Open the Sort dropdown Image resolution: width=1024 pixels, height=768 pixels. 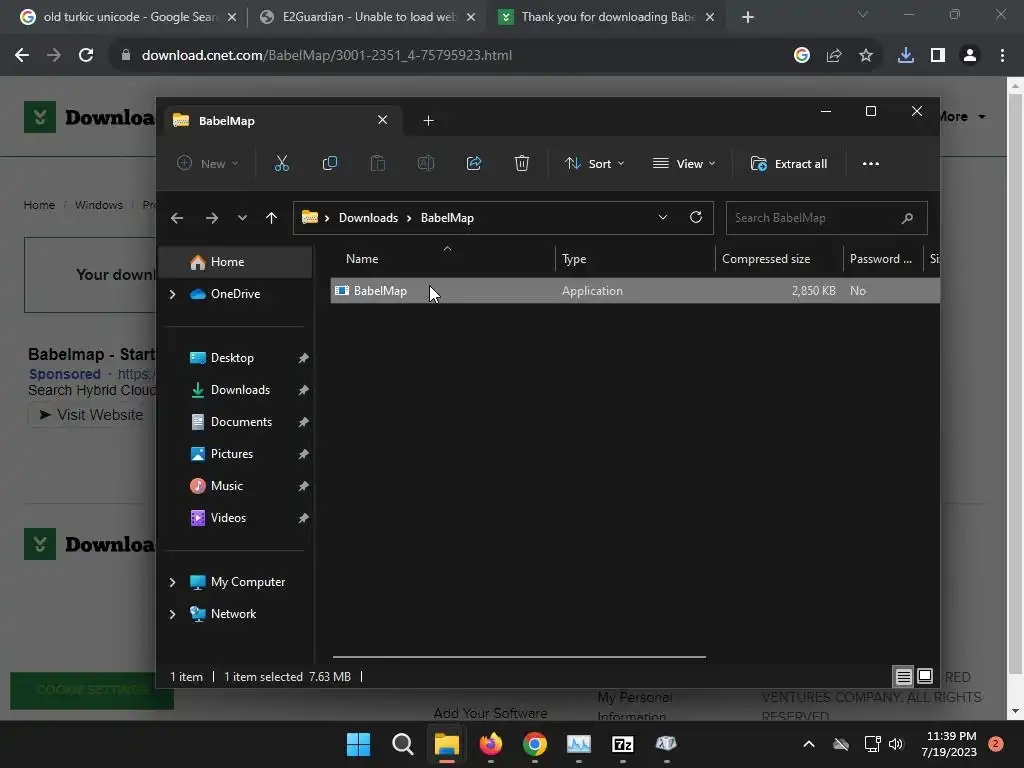click(594, 163)
